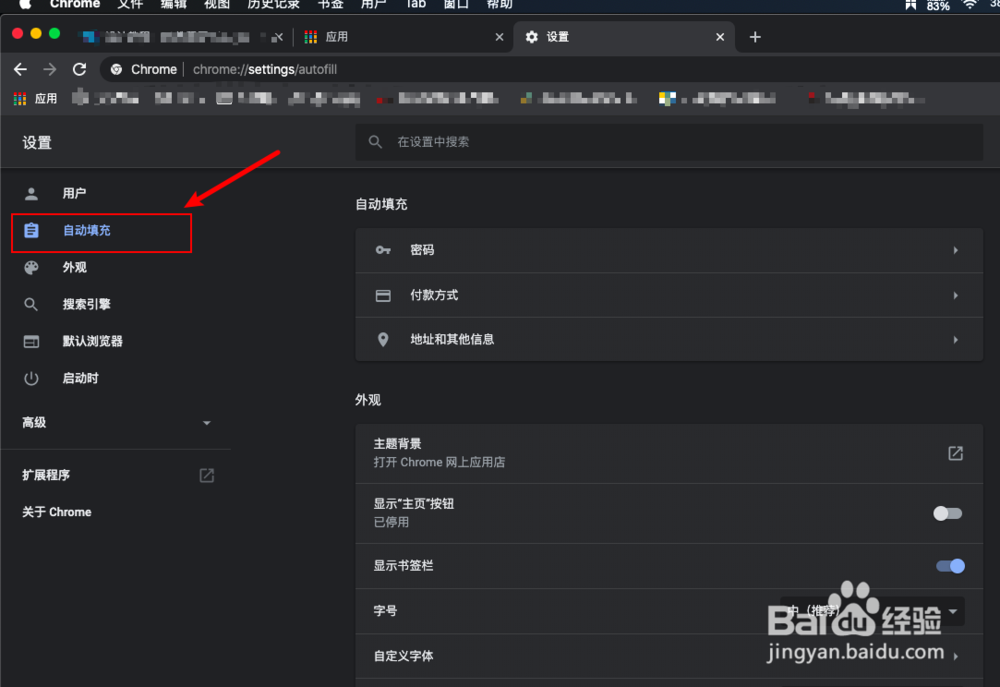Click the 密码 key icon
This screenshot has width=1000, height=687.
point(382,250)
